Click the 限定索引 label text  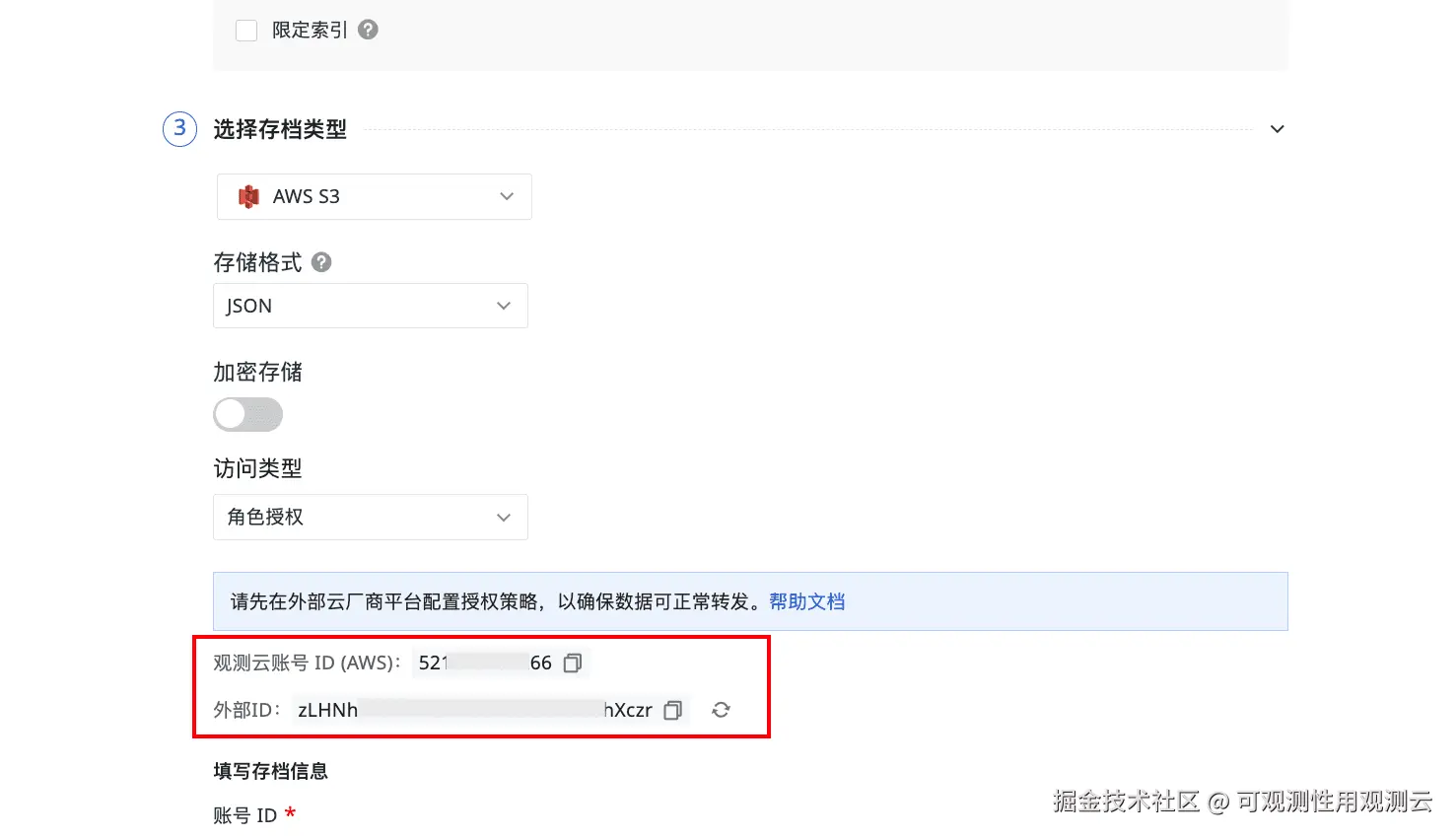[x=310, y=31]
